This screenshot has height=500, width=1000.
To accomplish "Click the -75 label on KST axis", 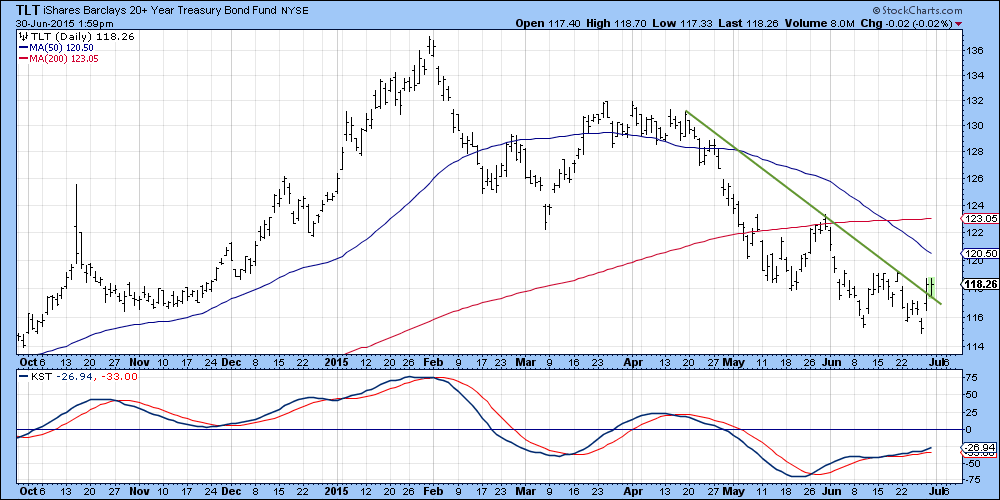I will point(974,478).
